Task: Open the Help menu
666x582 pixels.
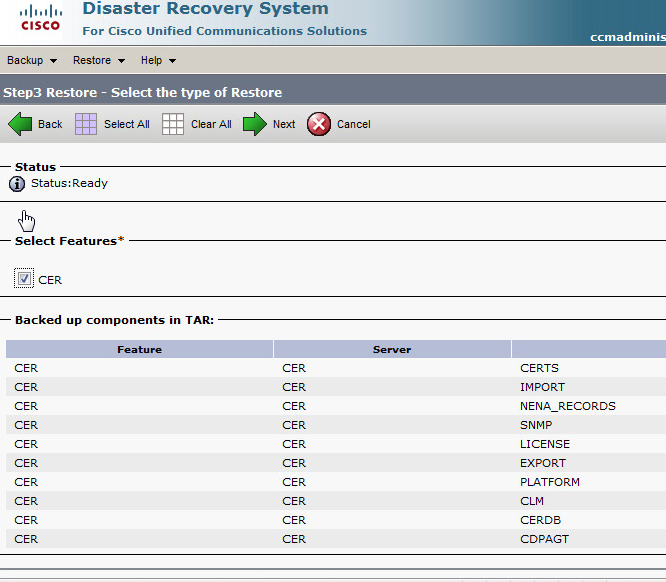Action: click(158, 60)
